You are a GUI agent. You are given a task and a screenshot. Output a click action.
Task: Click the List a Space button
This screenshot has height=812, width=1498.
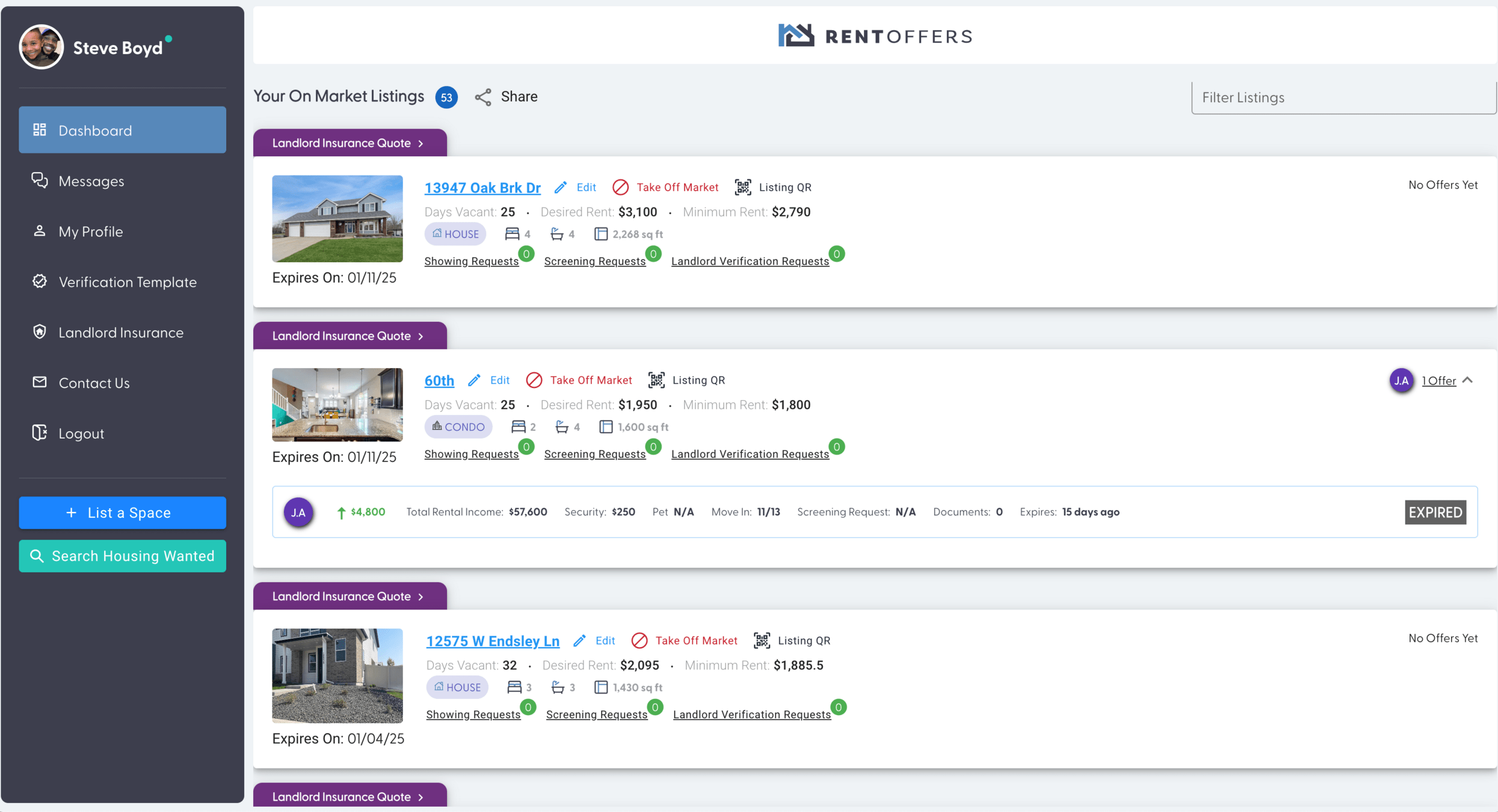pos(122,512)
